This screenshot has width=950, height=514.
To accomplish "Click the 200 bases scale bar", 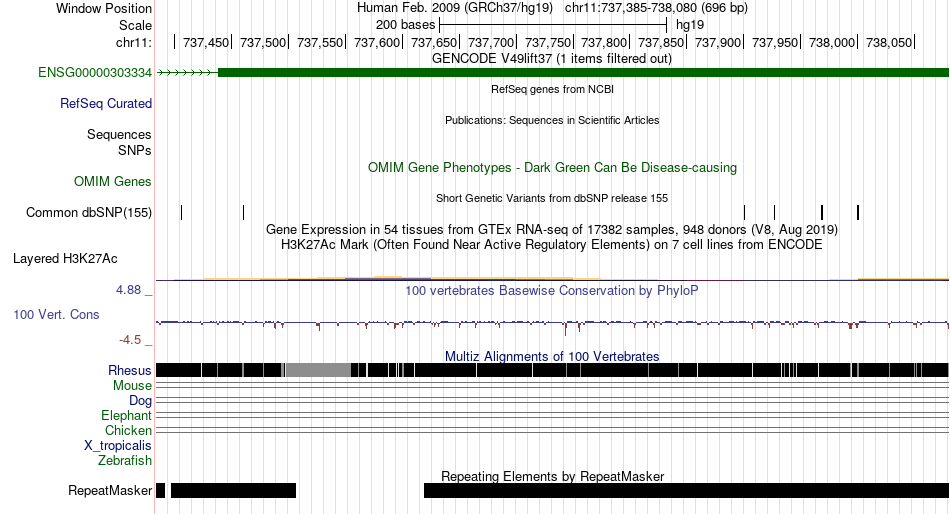I will click(x=553, y=25).
